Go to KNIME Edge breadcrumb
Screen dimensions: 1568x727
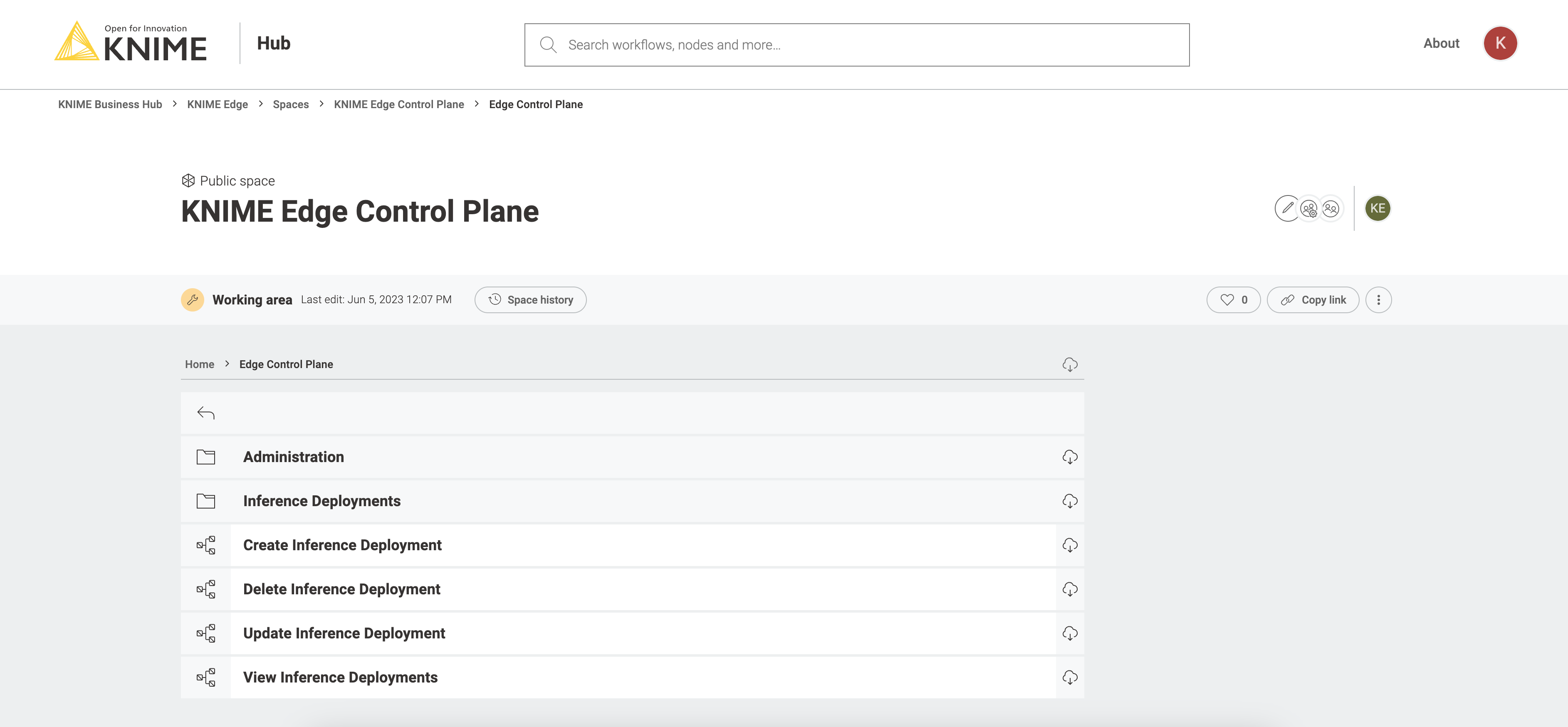(x=217, y=104)
